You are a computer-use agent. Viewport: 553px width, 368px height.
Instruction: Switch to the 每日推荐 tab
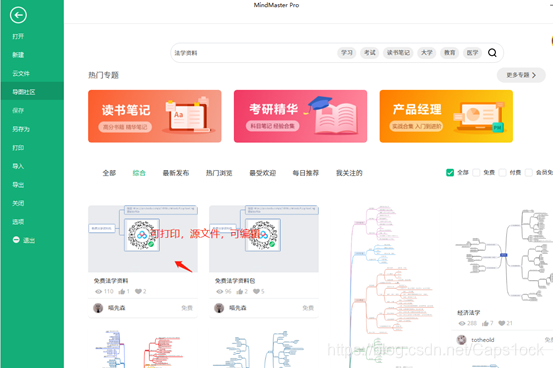point(306,173)
